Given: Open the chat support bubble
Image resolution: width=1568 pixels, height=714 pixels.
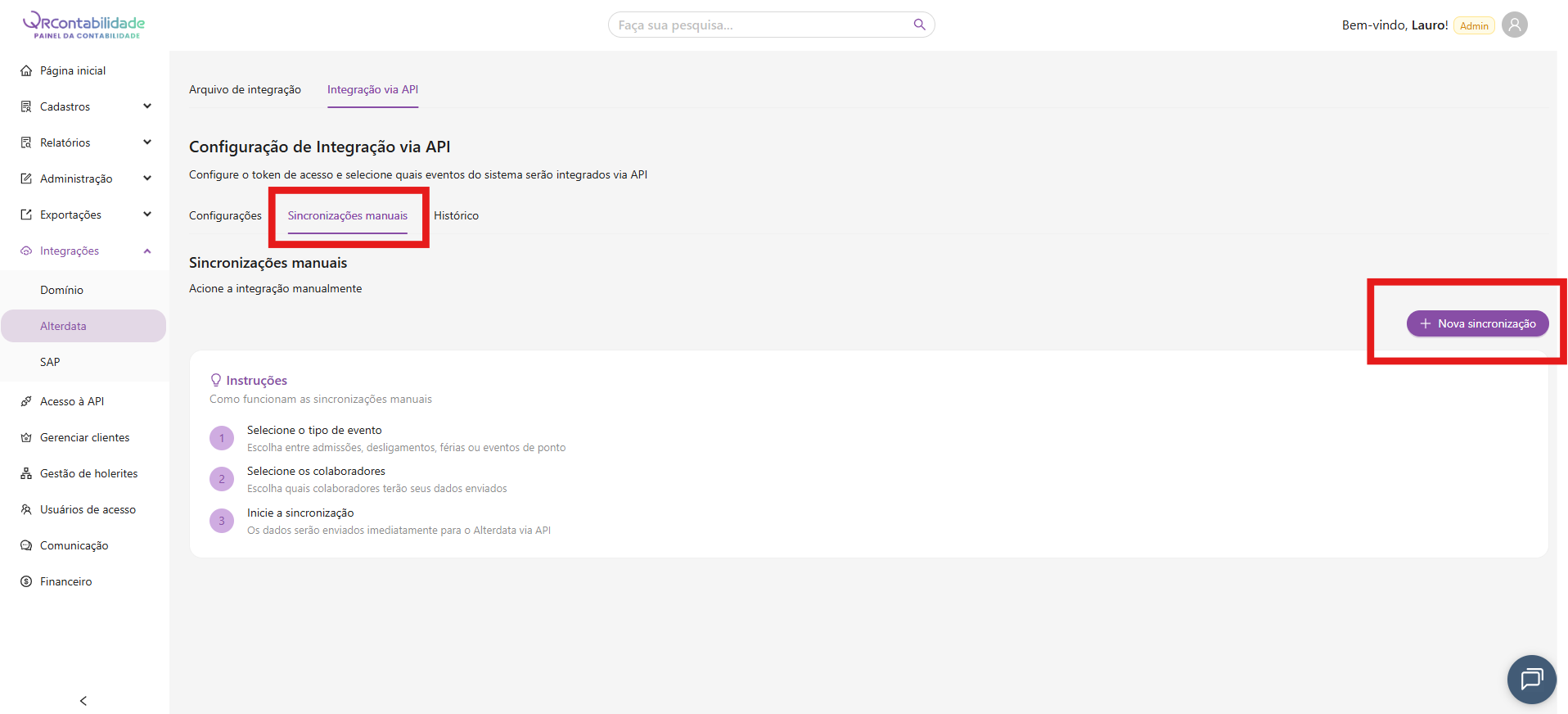Looking at the screenshot, I should (1531, 679).
